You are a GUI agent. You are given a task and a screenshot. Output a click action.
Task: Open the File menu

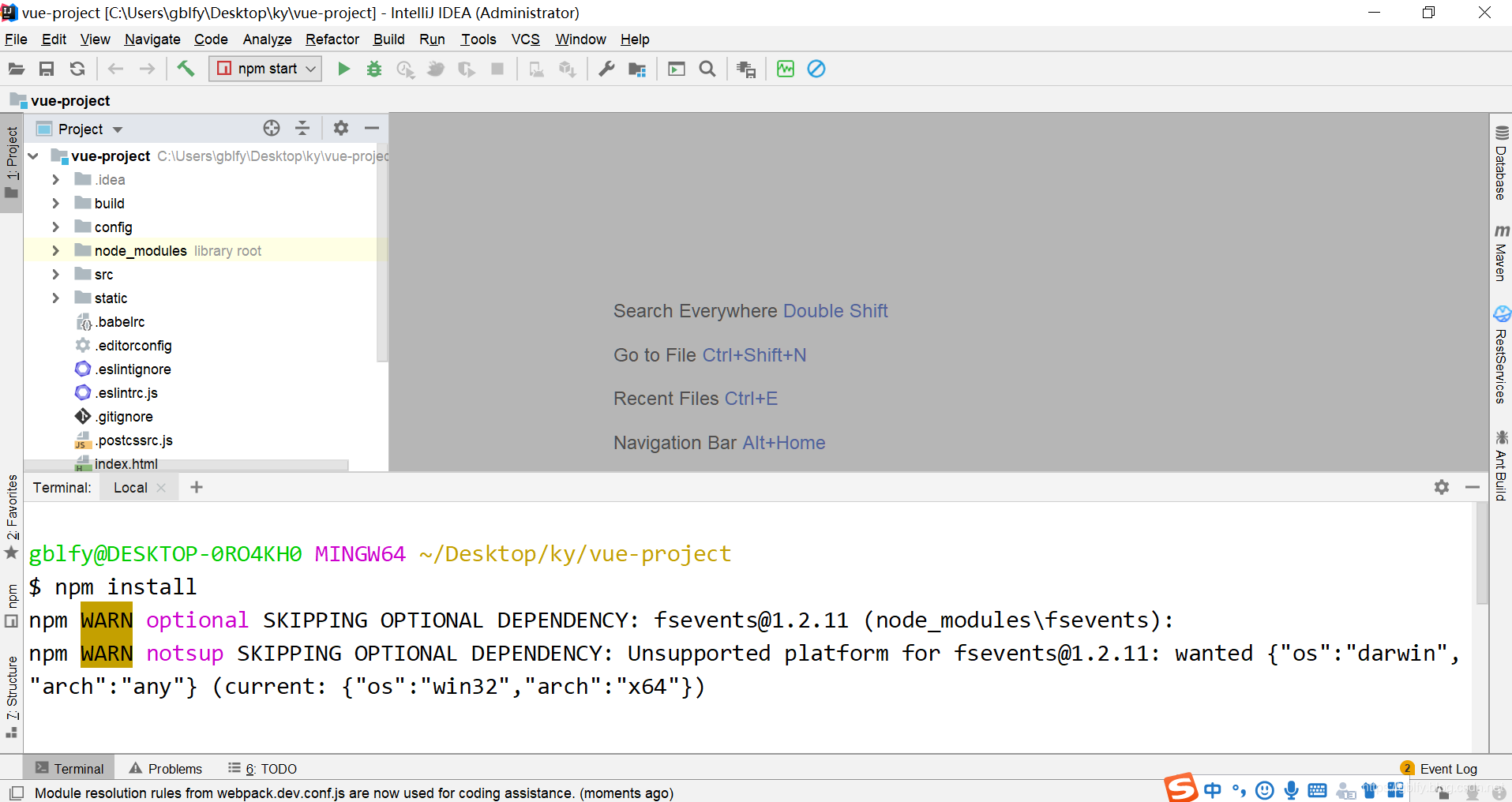16,39
